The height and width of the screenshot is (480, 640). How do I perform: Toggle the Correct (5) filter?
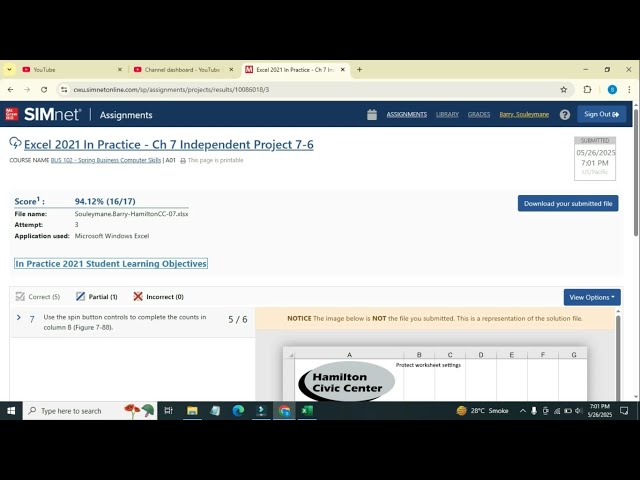coord(38,297)
